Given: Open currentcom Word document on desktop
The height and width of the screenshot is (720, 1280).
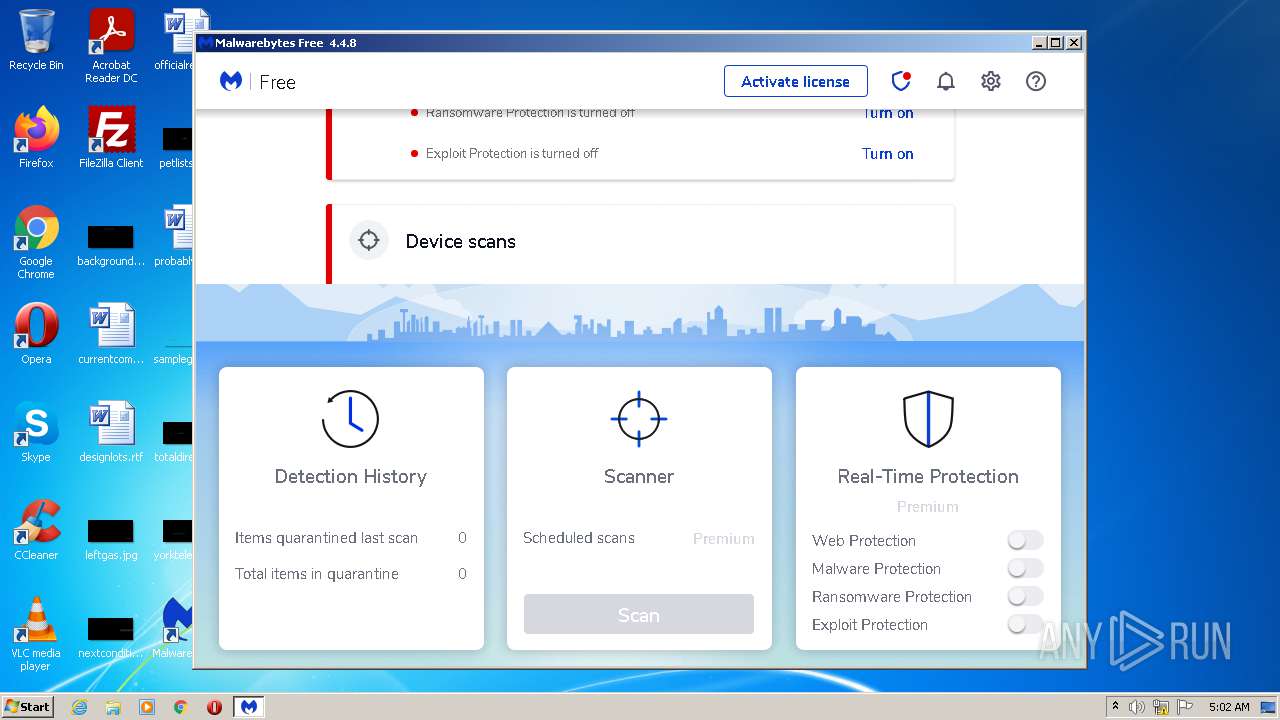Looking at the screenshot, I should 111,334.
